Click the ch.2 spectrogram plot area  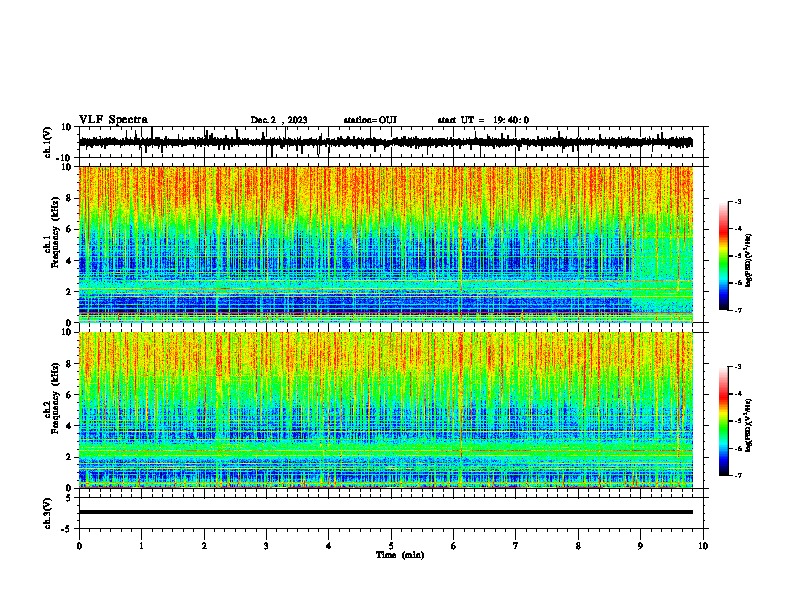tap(386, 410)
